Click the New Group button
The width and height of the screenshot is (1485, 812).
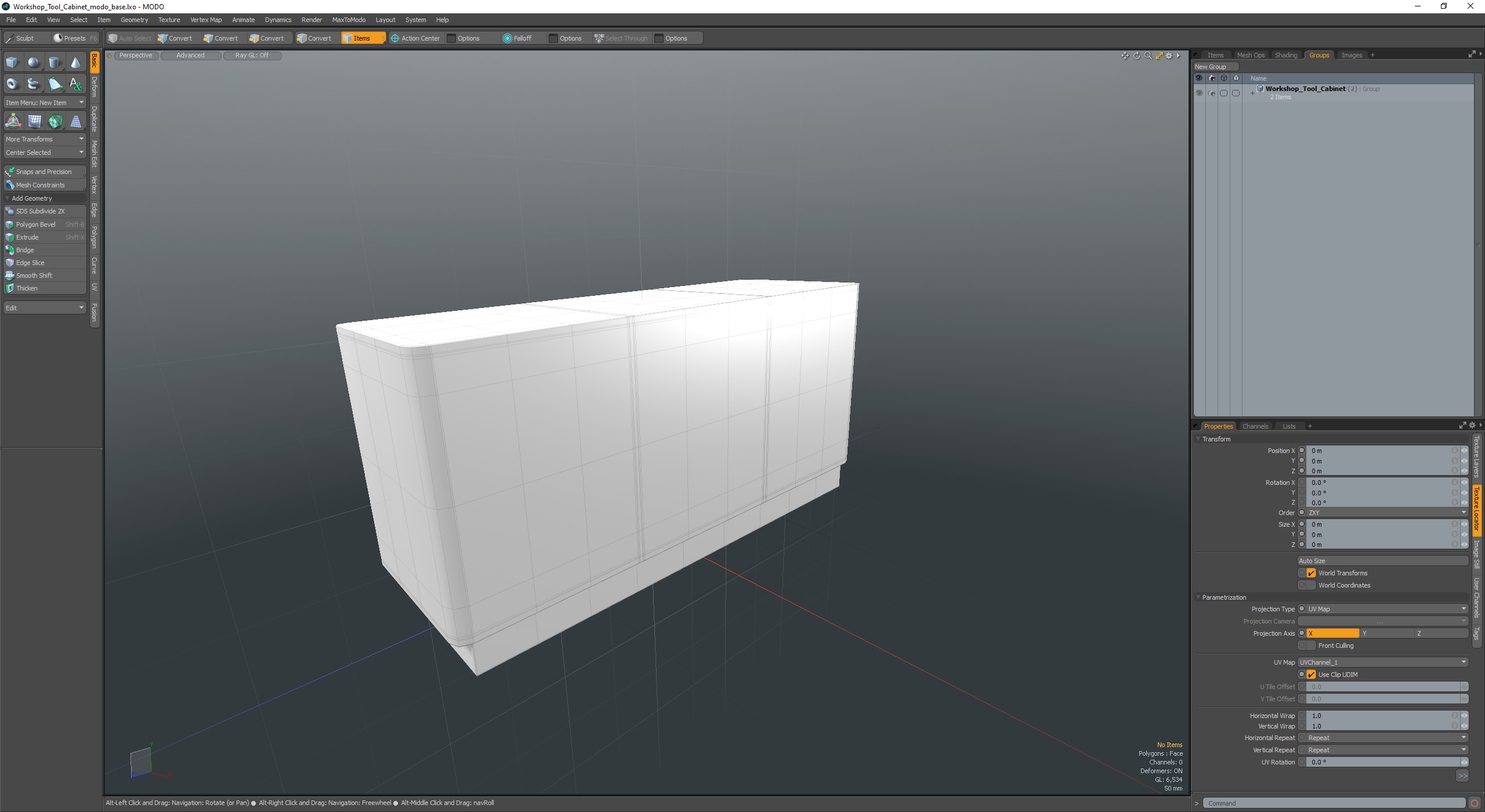[1211, 67]
